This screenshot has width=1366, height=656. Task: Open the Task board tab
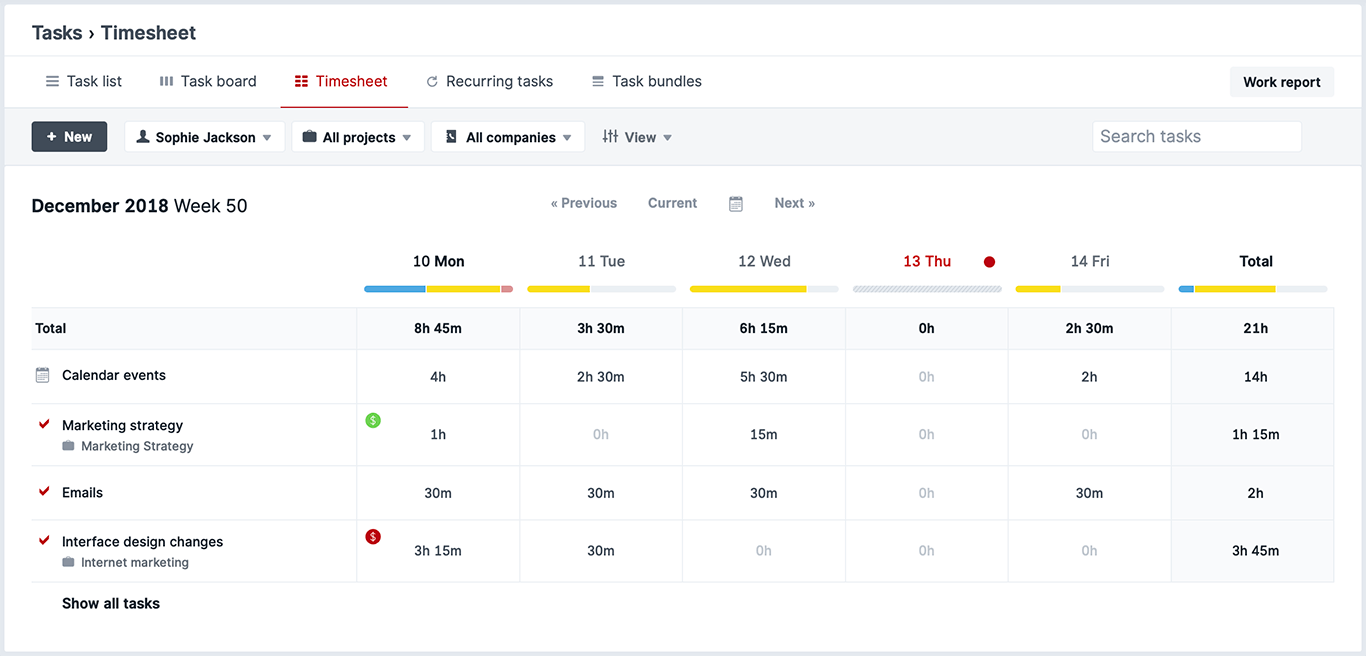click(x=207, y=81)
